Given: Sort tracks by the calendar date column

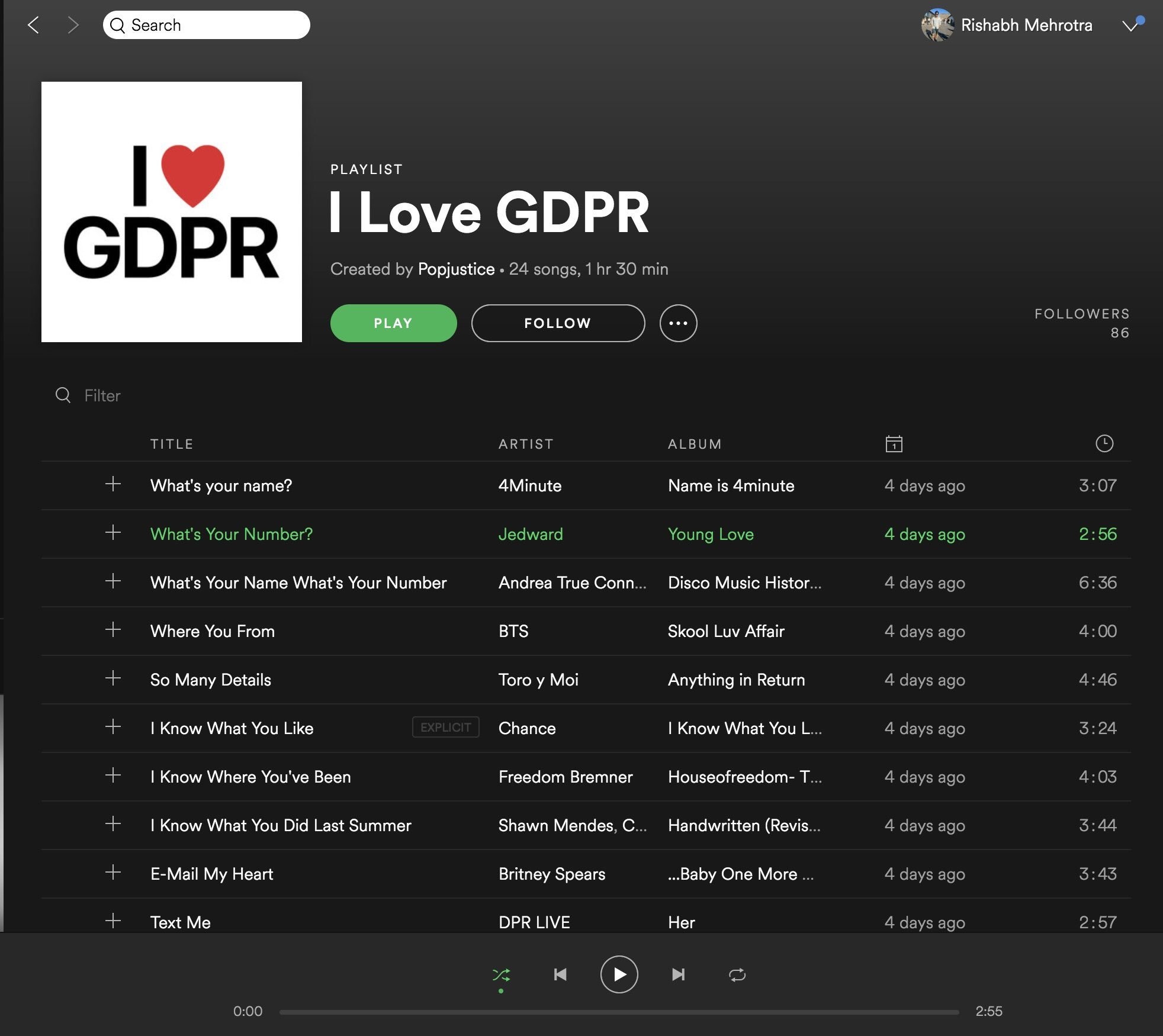Looking at the screenshot, I should pos(894,444).
